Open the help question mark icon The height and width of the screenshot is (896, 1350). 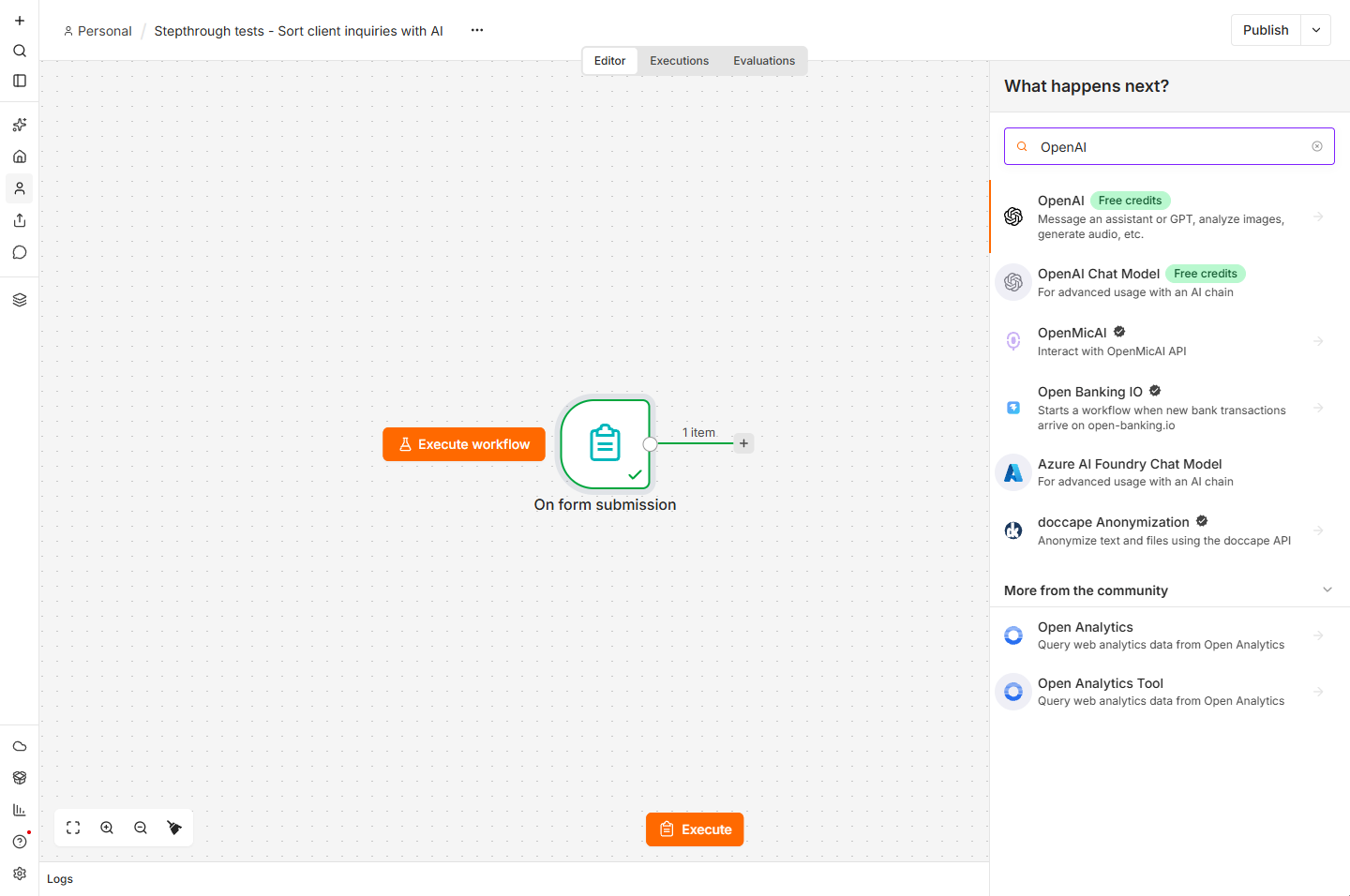click(x=20, y=842)
